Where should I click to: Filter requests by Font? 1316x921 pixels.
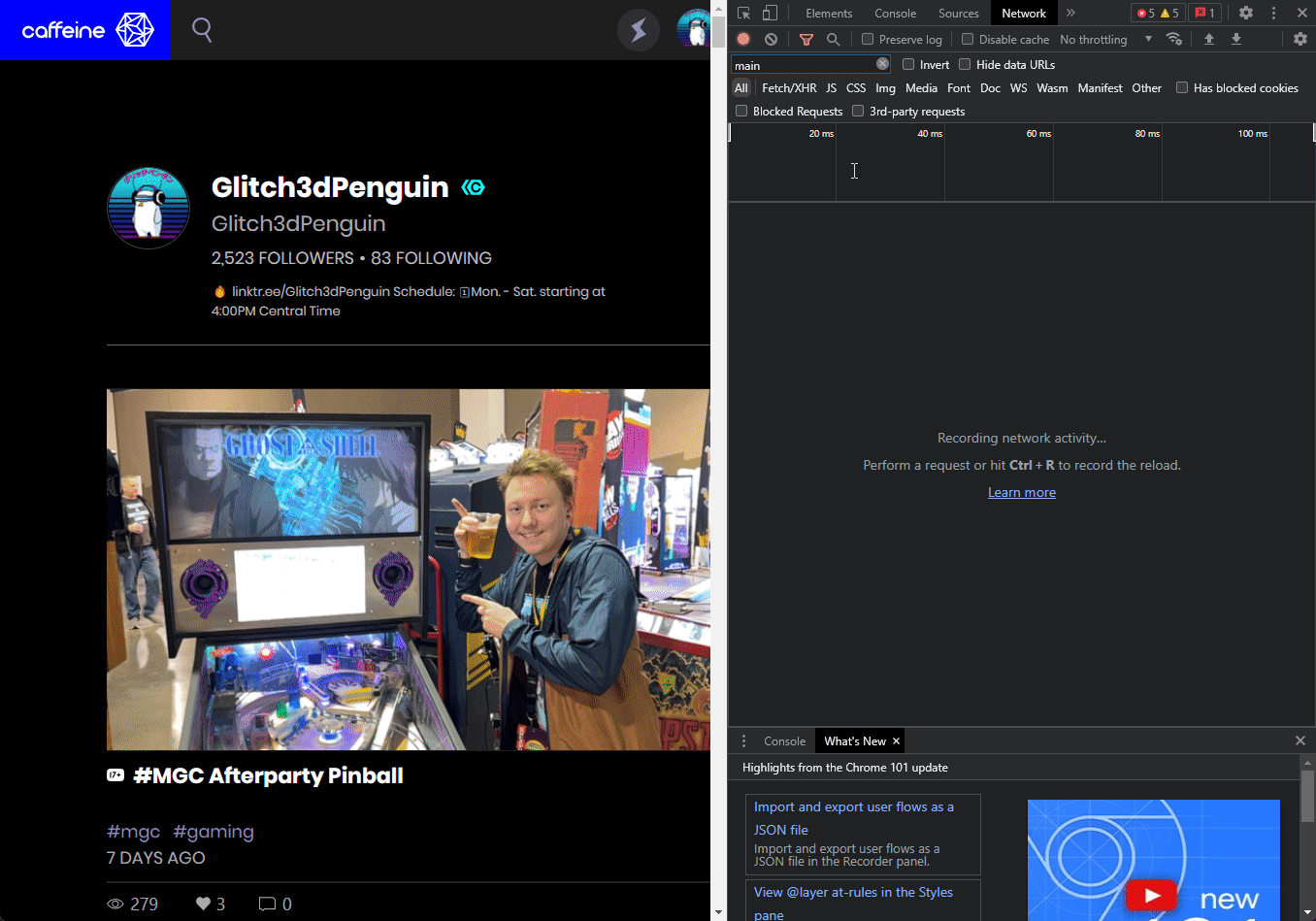tap(959, 88)
